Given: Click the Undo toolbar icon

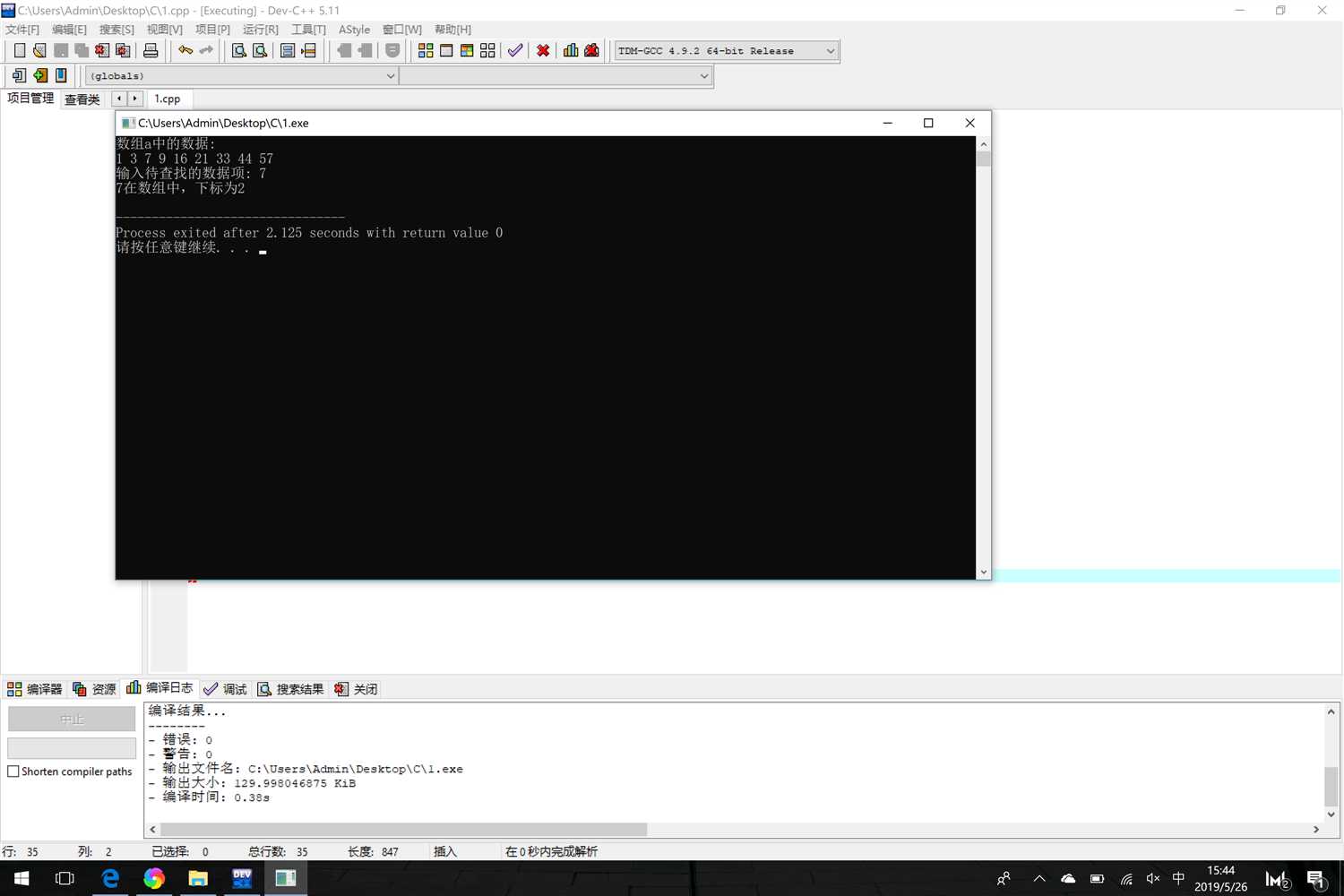Looking at the screenshot, I should coord(185,51).
